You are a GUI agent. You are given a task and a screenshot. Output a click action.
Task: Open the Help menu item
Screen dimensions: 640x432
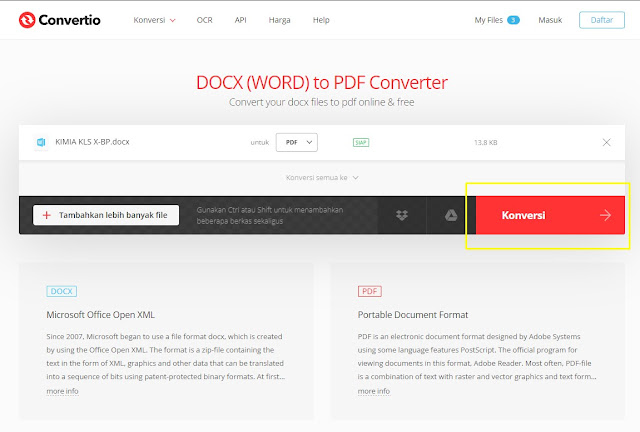[x=321, y=20]
